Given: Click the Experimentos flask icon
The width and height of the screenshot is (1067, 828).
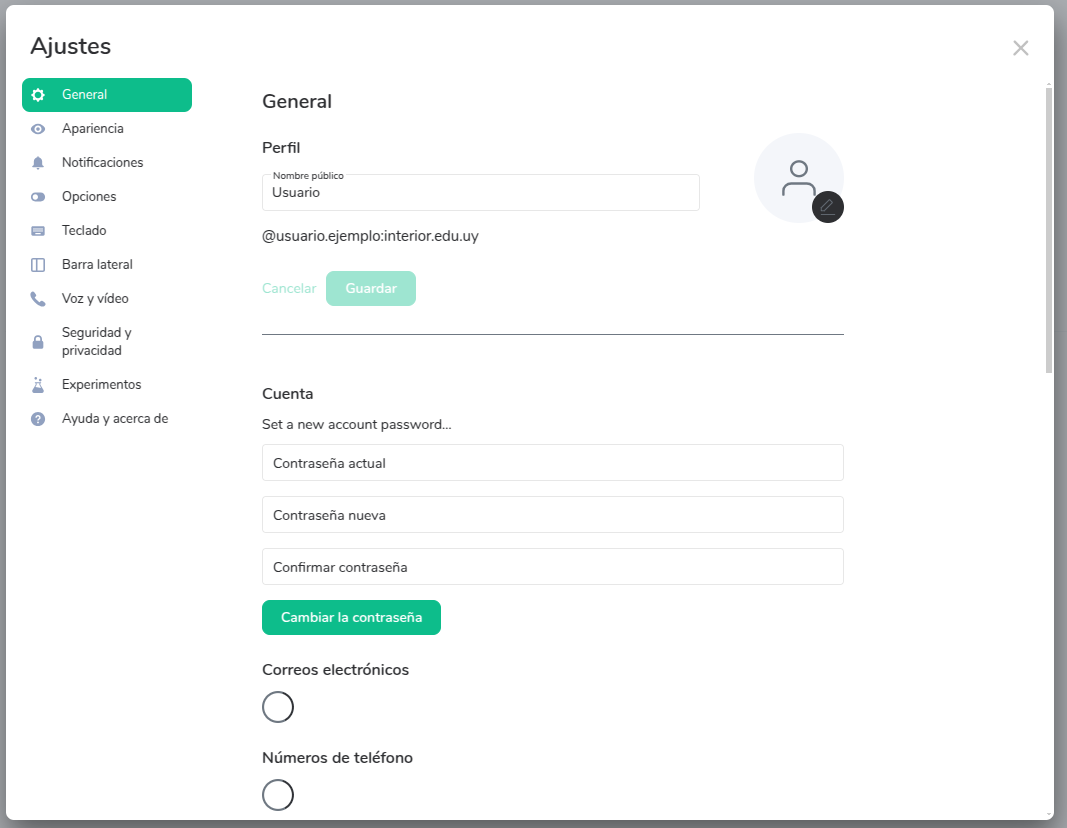Looking at the screenshot, I should pyautogui.click(x=38, y=385).
